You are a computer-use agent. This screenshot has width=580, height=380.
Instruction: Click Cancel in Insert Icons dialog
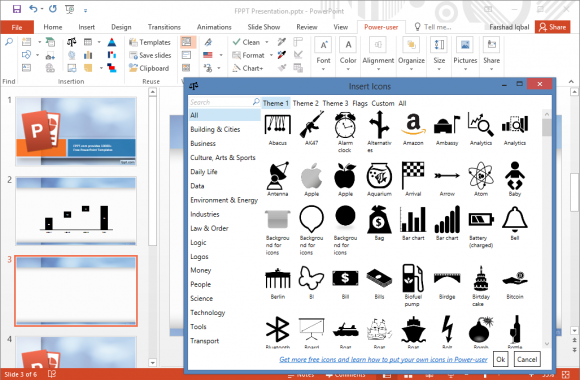[527, 359]
